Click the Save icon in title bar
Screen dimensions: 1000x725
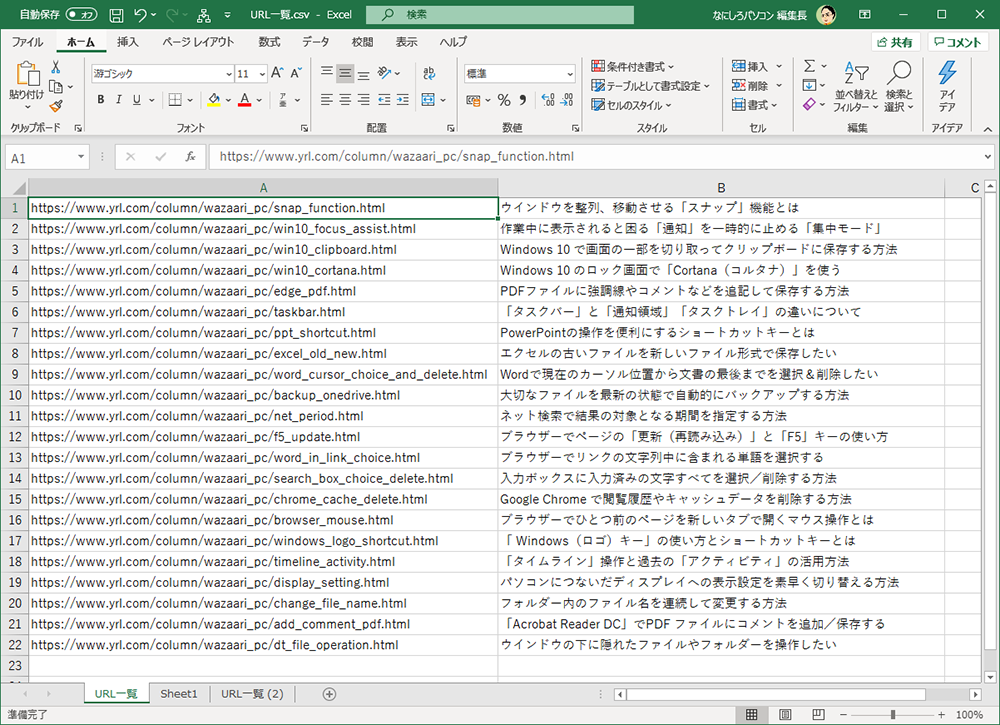tap(116, 15)
